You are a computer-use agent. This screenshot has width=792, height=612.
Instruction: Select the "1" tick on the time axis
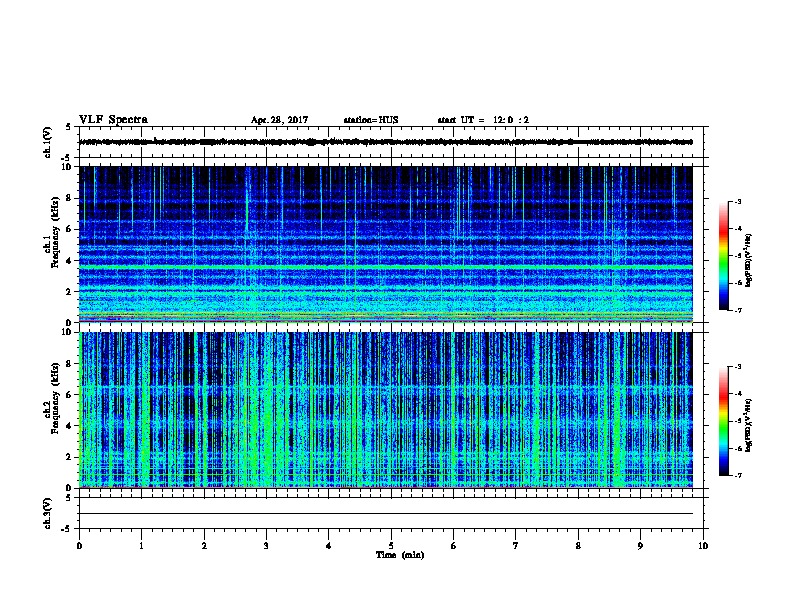(141, 546)
